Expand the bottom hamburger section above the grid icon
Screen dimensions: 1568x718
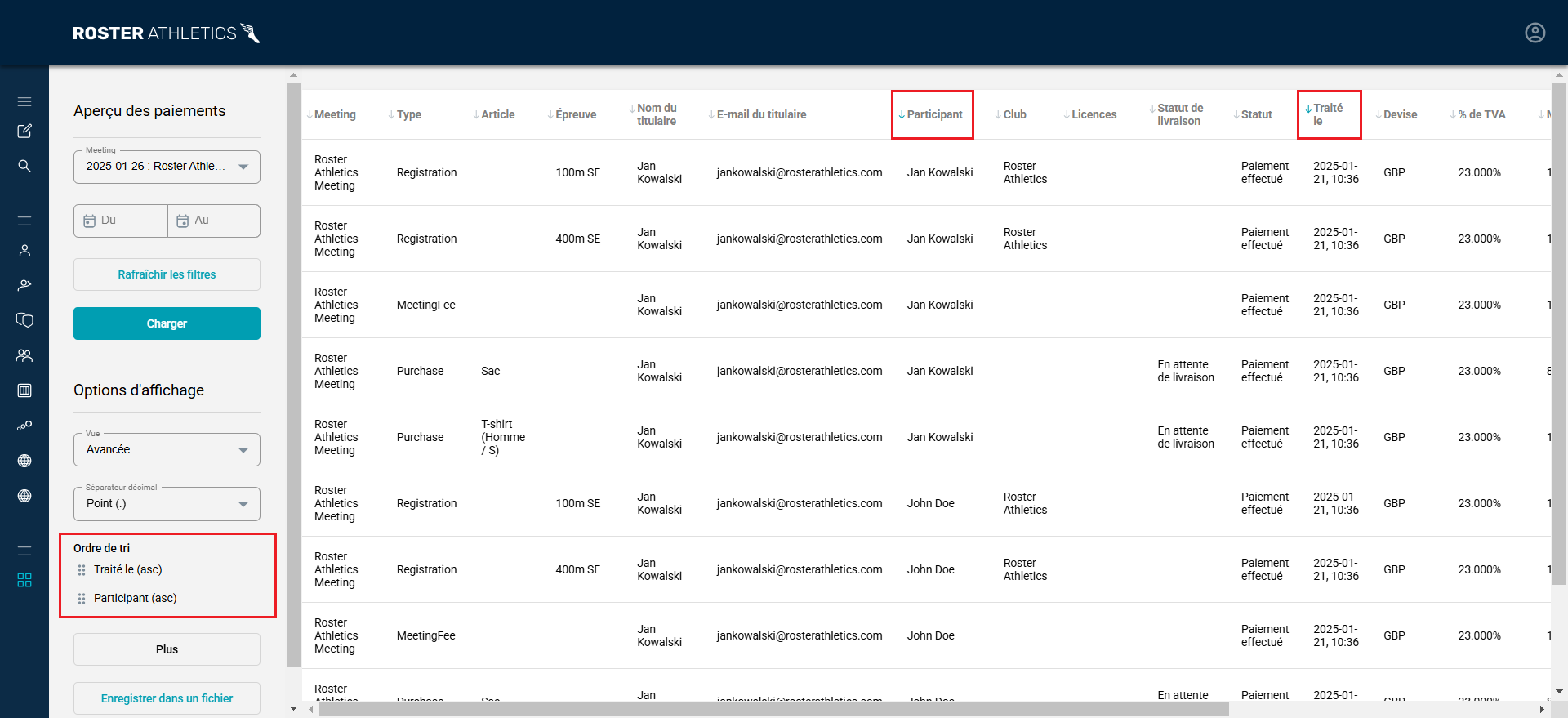24,551
